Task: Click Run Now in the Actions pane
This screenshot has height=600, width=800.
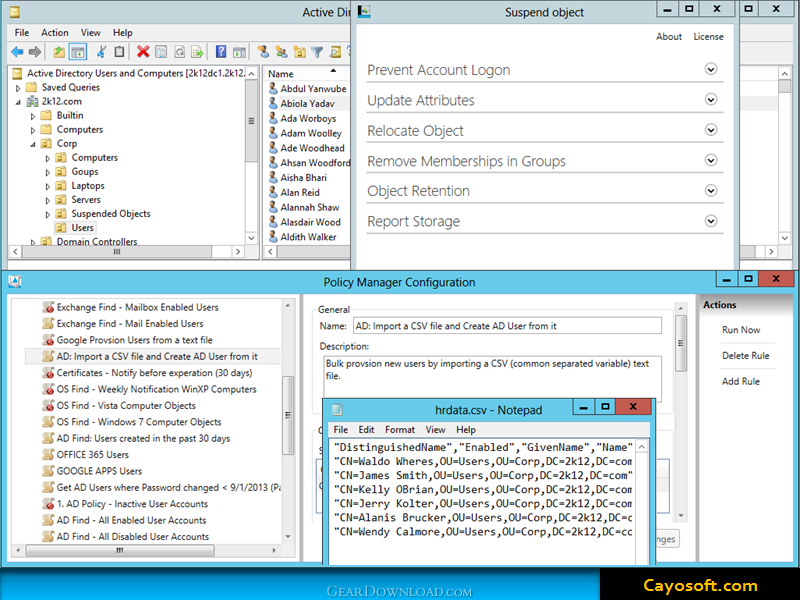Action: tap(741, 330)
